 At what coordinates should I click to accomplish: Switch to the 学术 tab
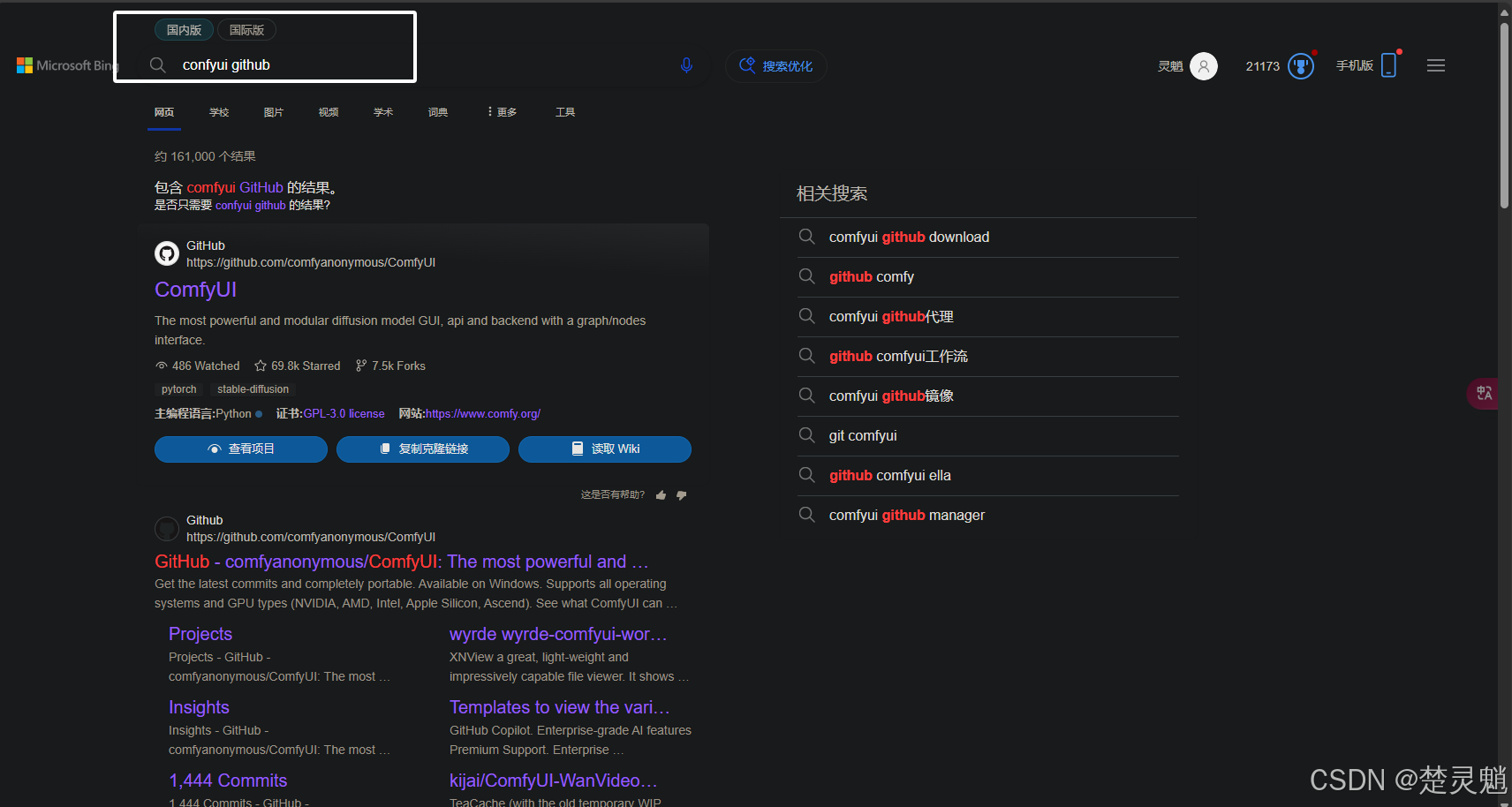(383, 112)
